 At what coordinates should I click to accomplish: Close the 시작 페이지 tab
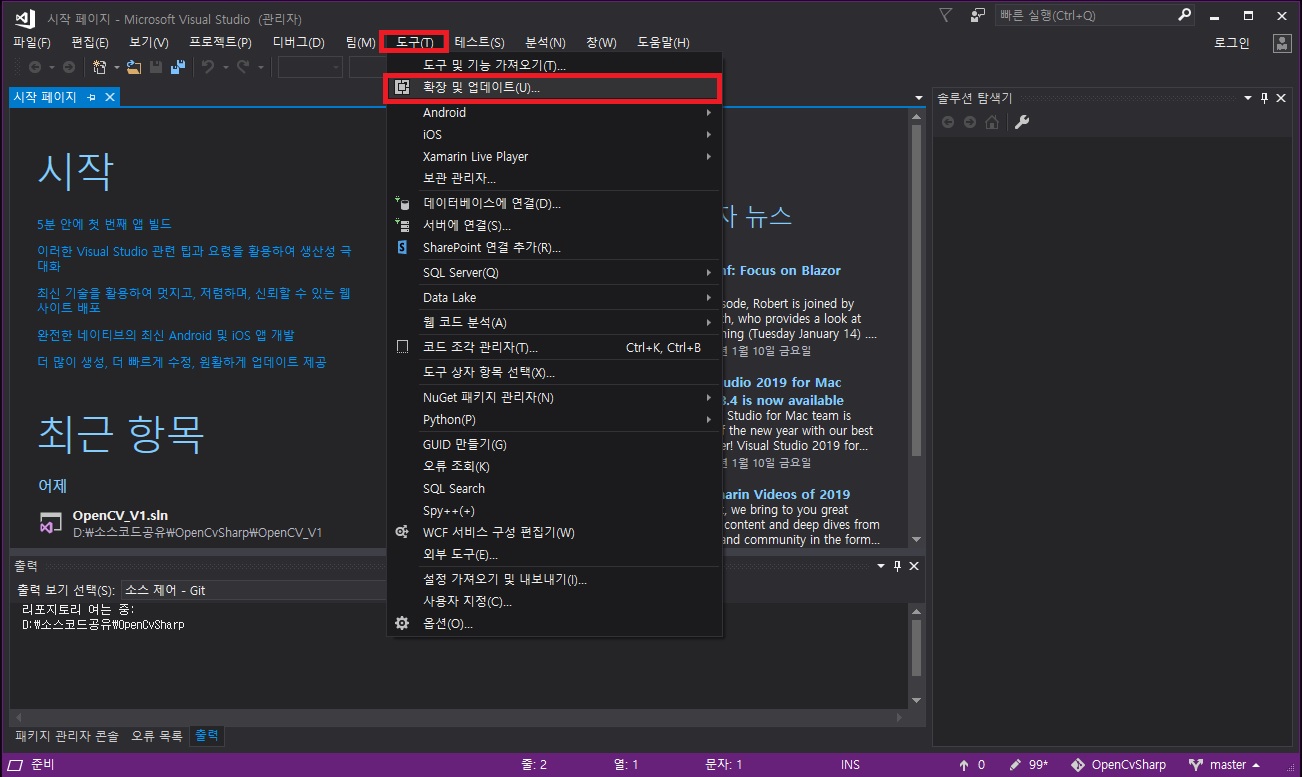click(110, 97)
